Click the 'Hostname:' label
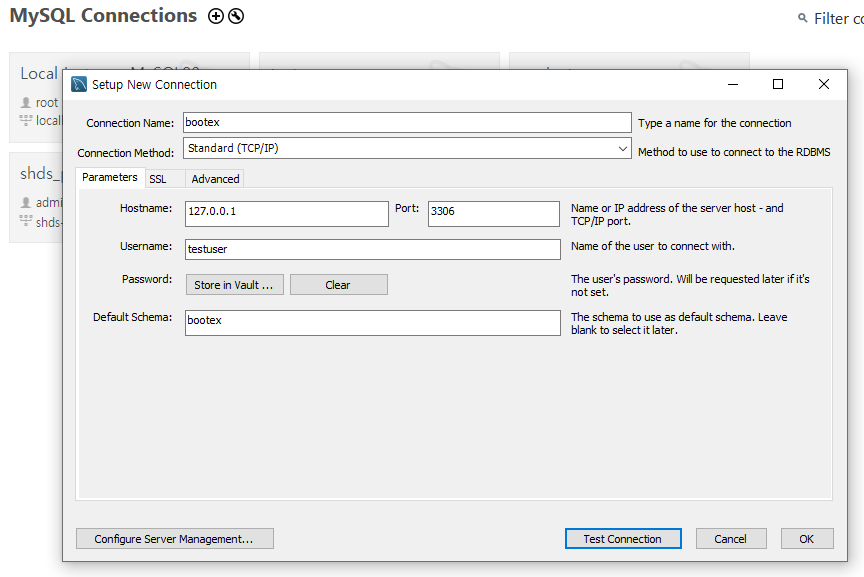The width and height of the screenshot is (864, 577). 146,208
